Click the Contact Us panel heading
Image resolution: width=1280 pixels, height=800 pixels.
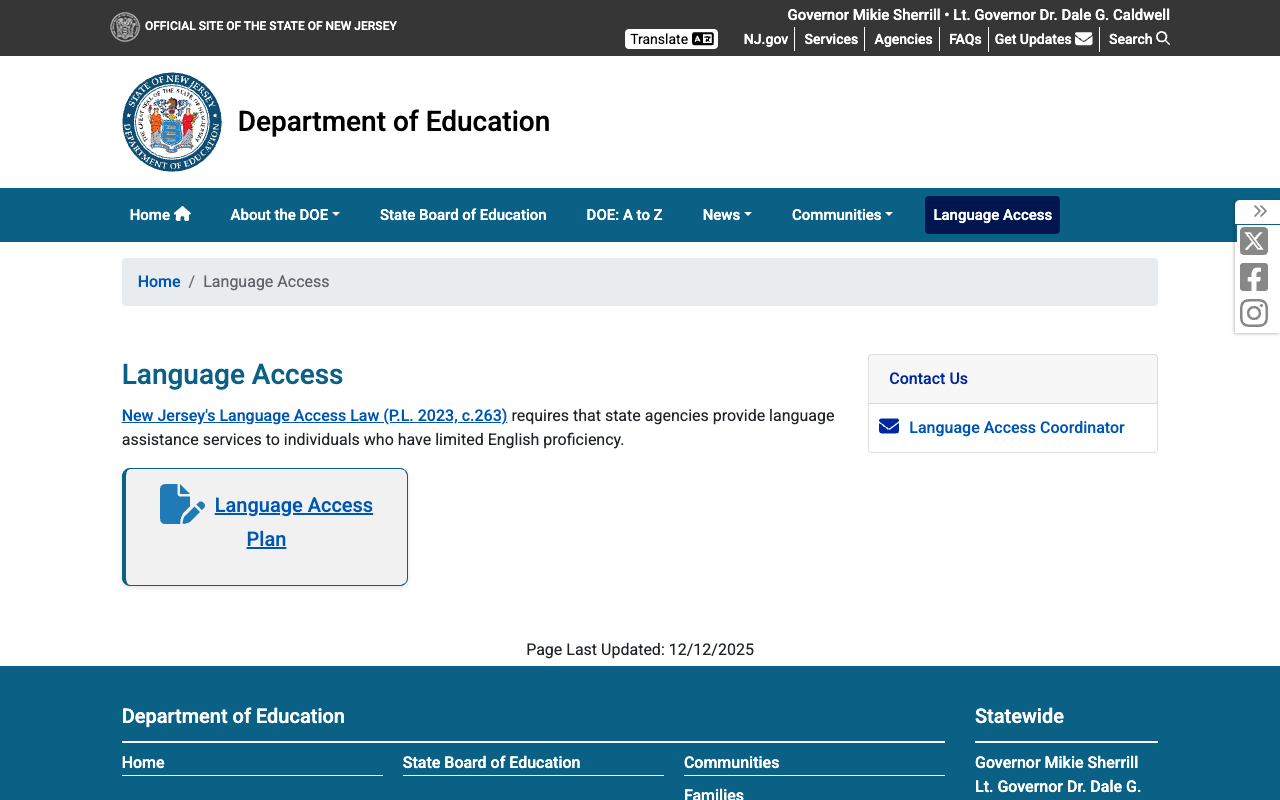point(928,378)
